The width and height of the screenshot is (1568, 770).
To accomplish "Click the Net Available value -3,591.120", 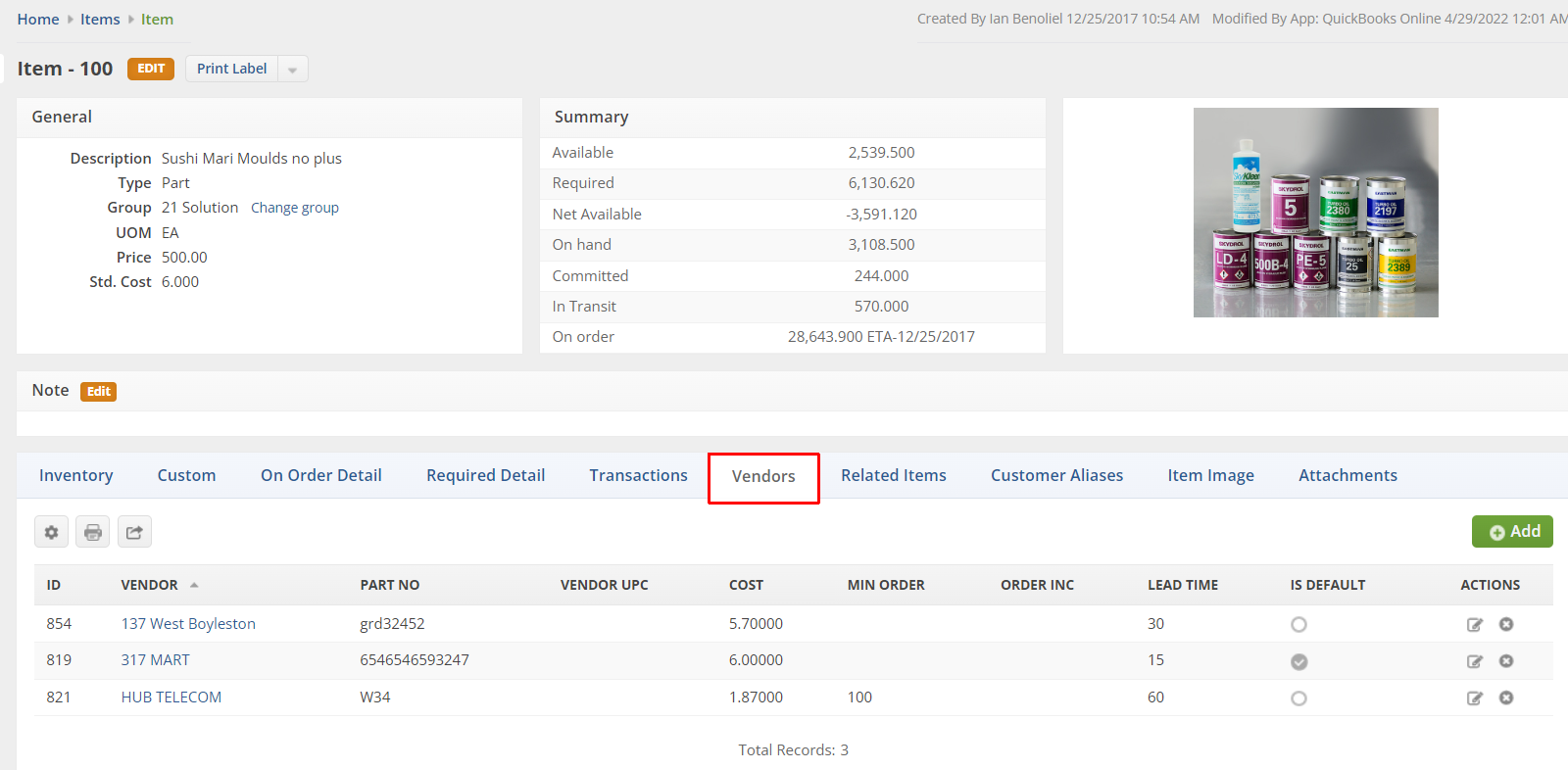I will pyautogui.click(x=881, y=215).
